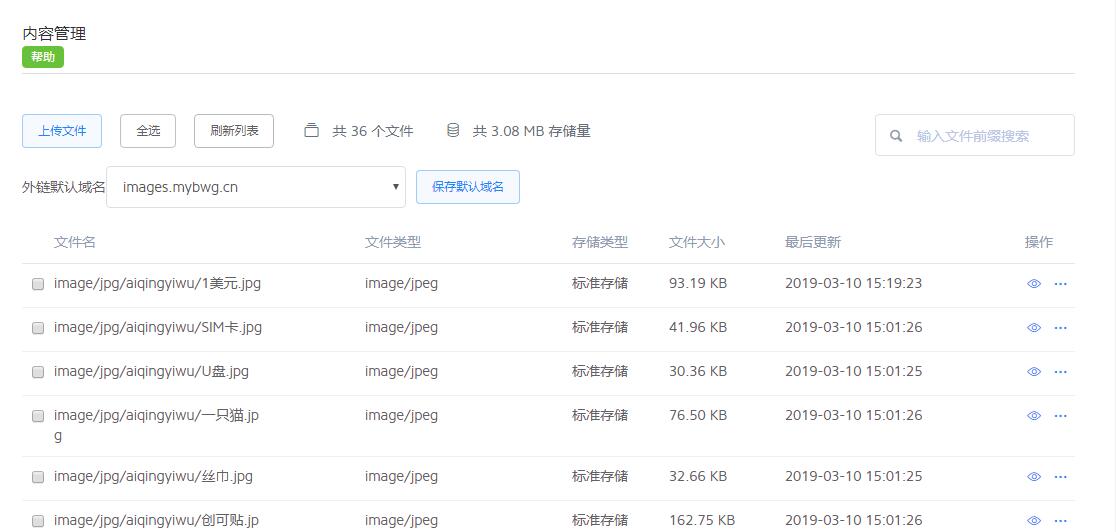Preview the 1美元.jpg file via eye icon
Screen dimensions: 1116x532
coord(1034,284)
